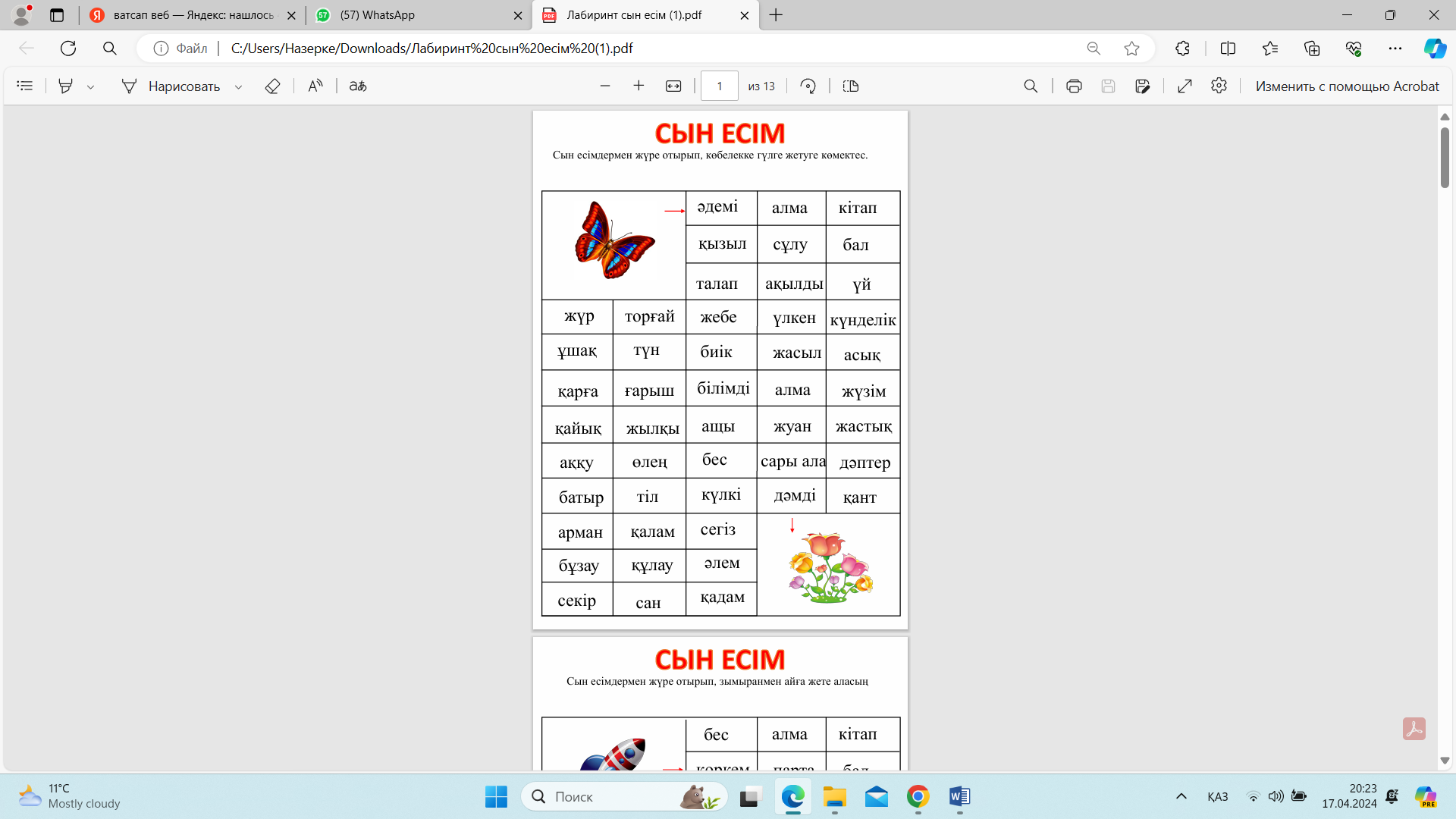The width and height of the screenshot is (1456, 819).
Task: Click the address bar zoom-out magnifier icon
Action: [1094, 49]
